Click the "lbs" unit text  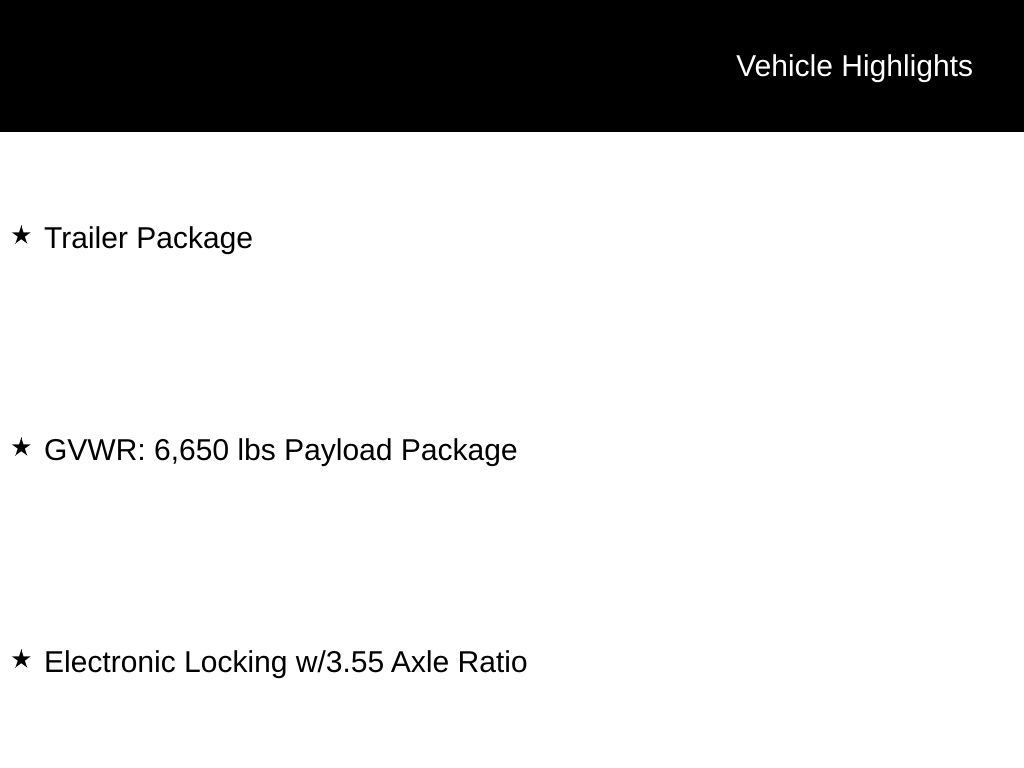coord(256,450)
